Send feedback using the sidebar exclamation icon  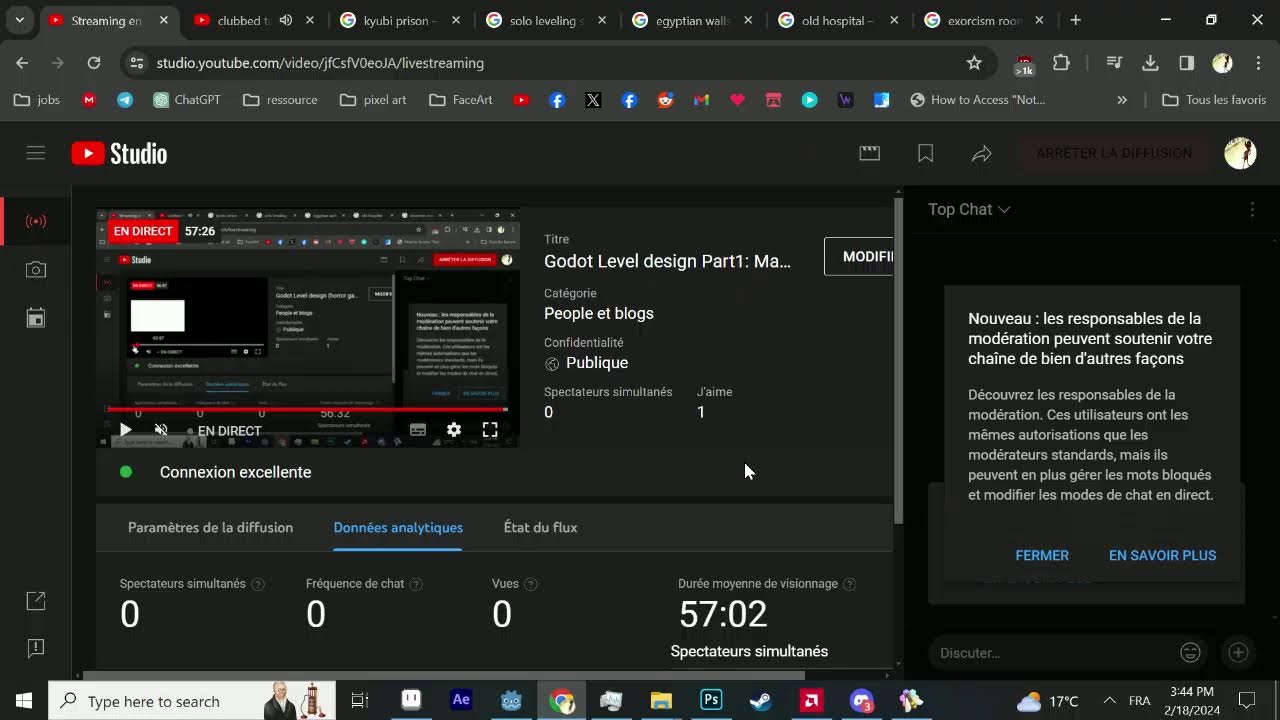pyautogui.click(x=36, y=648)
